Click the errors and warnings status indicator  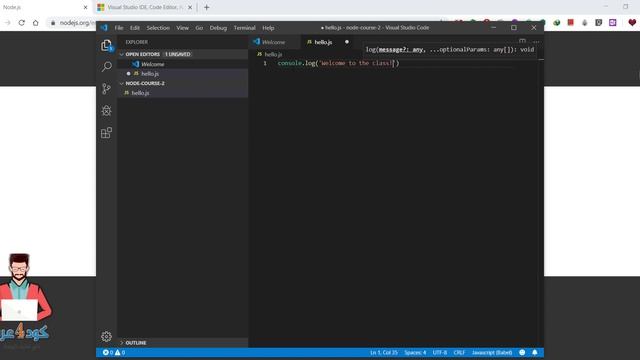click(x=114, y=353)
